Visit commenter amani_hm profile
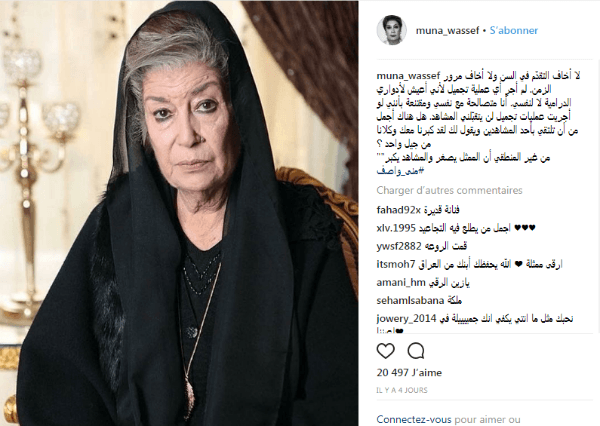600x426 pixels. pos(401,283)
